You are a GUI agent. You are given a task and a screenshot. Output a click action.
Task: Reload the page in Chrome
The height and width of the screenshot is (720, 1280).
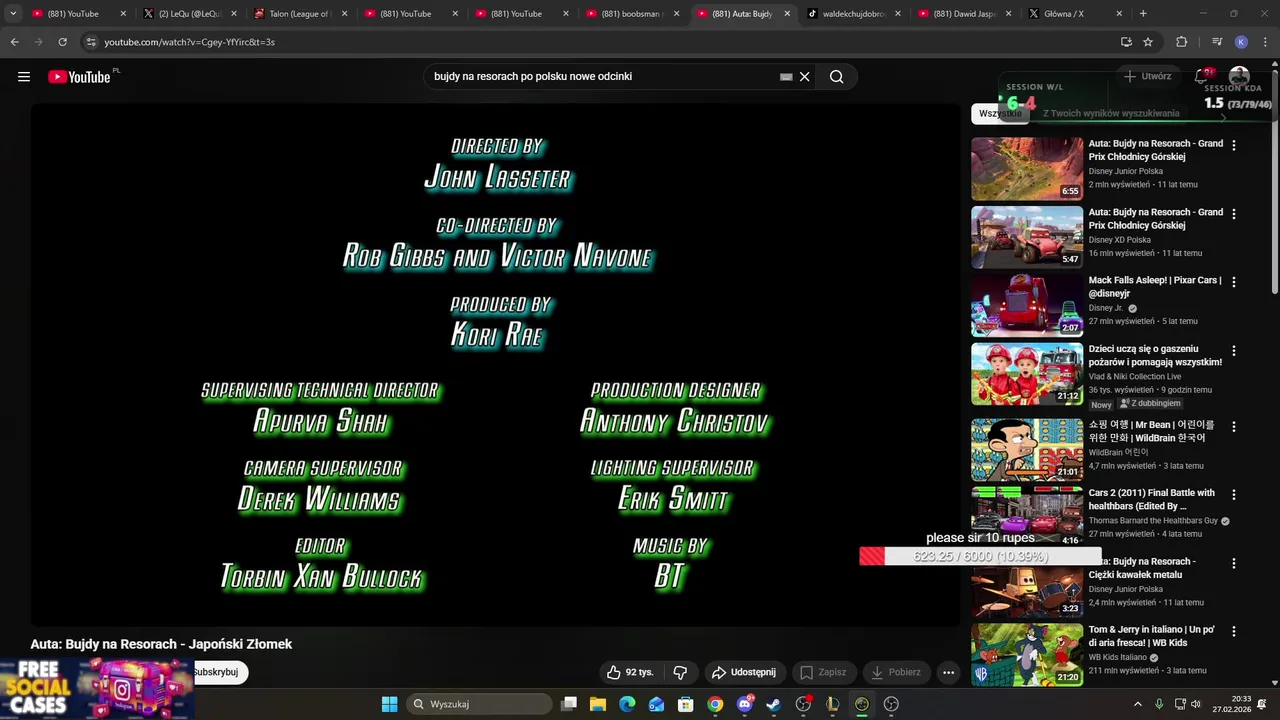coord(62,42)
